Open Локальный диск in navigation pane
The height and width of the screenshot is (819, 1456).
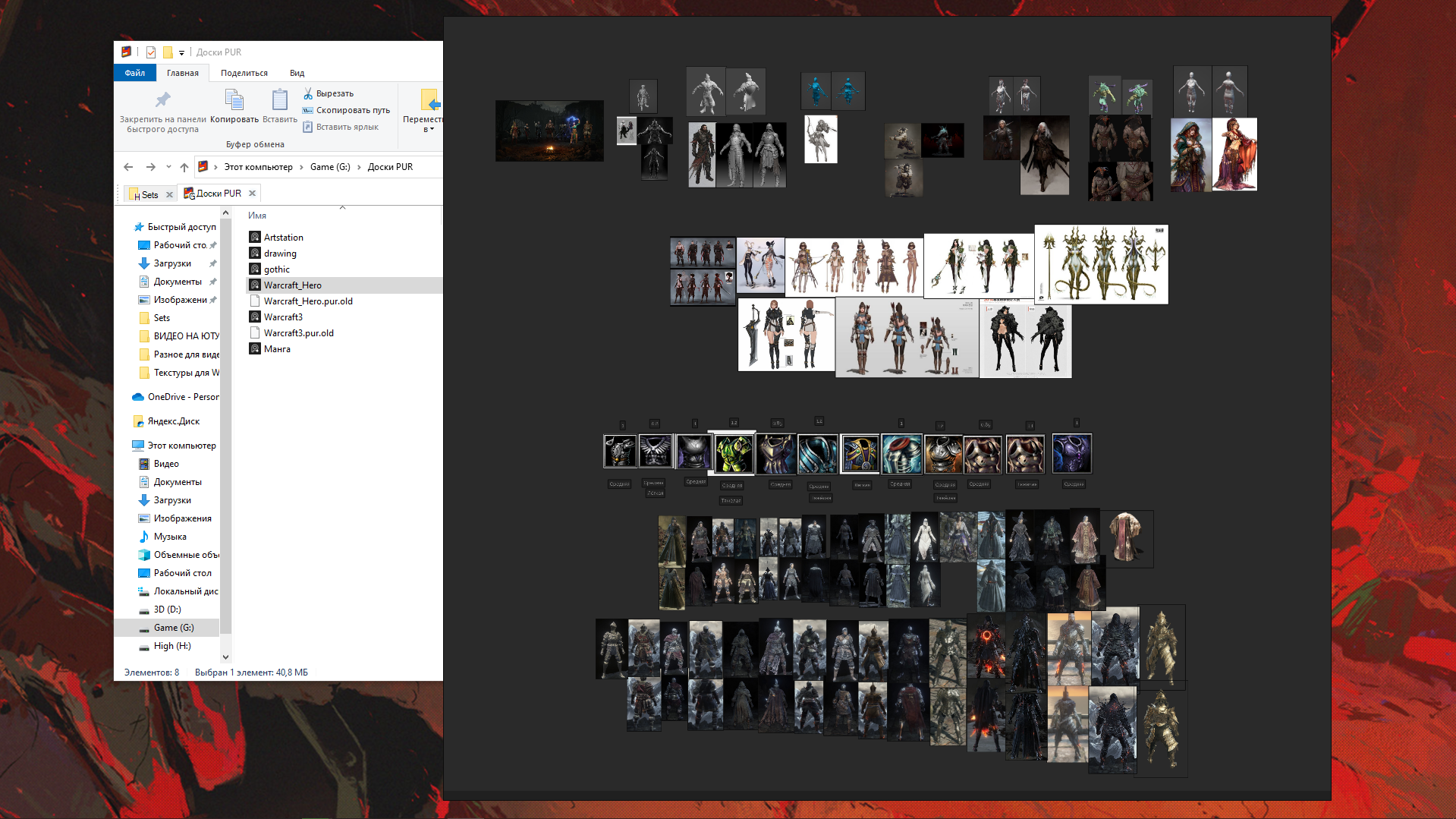click(x=178, y=591)
